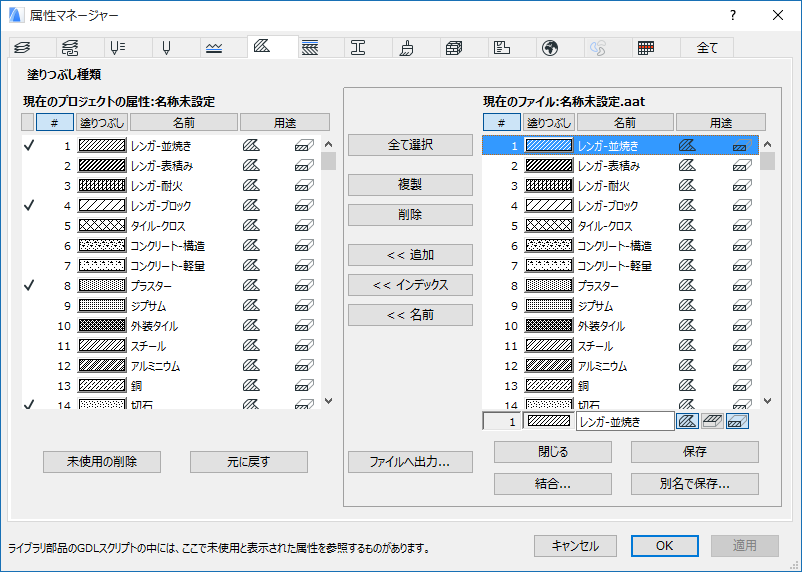Image resolution: width=802 pixels, height=572 pixels.
Task: Open the Operation Profiles calendar tab icon
Action: tap(646, 48)
